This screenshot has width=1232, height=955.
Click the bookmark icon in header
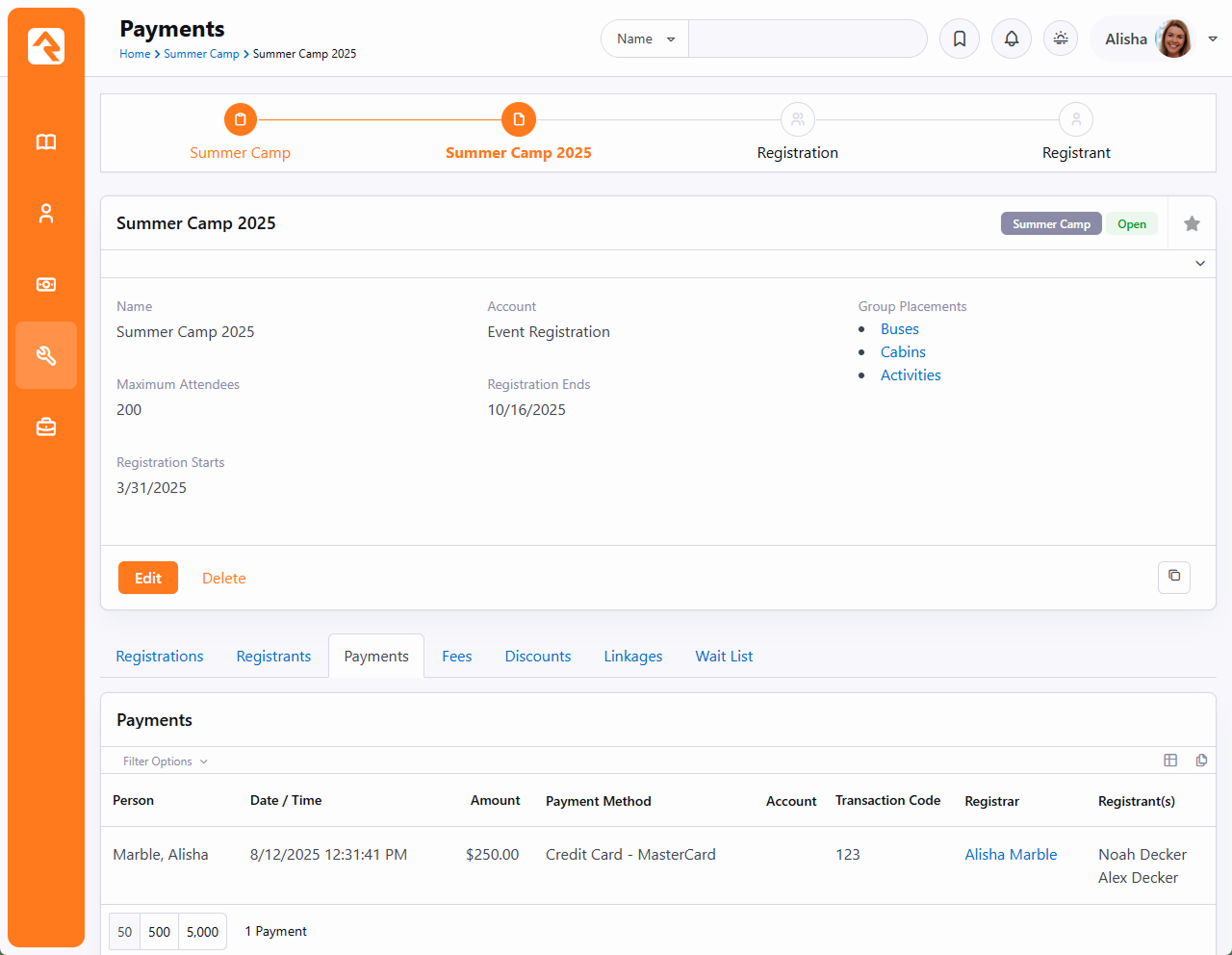(960, 39)
